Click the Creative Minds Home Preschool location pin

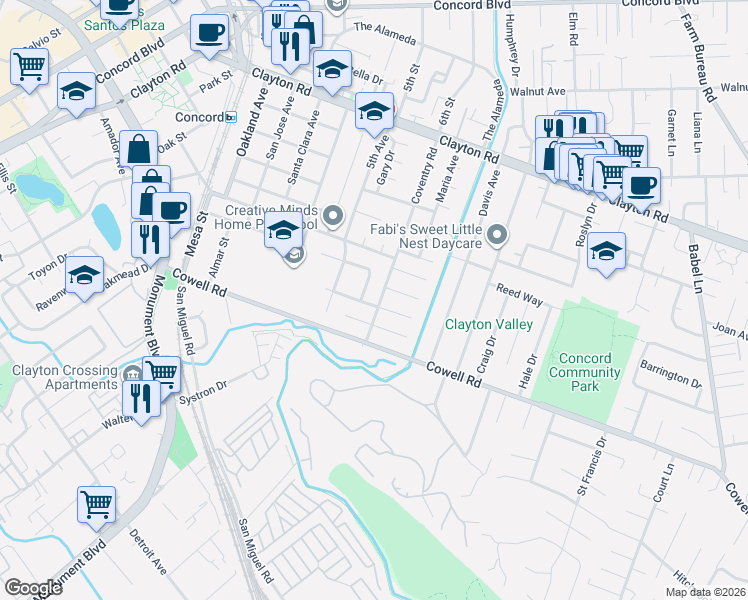pos(333,216)
